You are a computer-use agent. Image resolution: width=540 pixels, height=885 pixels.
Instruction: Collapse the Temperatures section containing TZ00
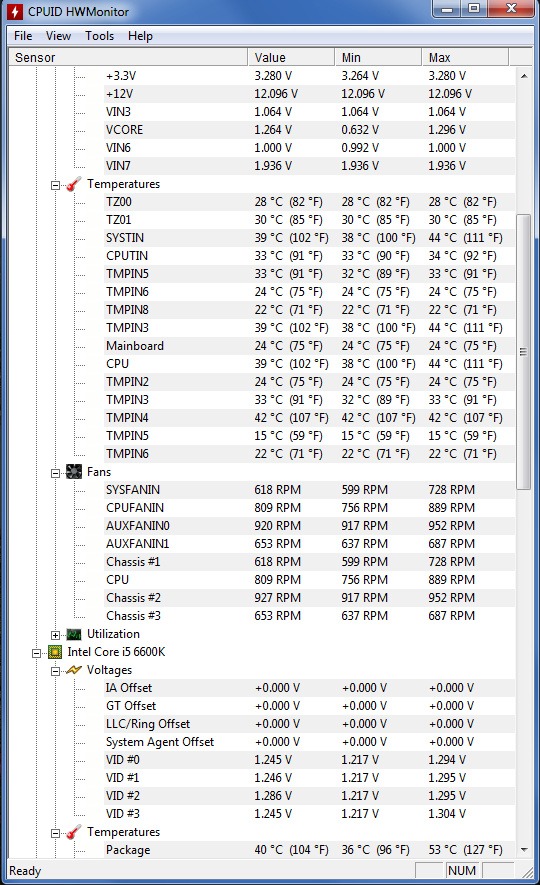[x=55, y=185]
